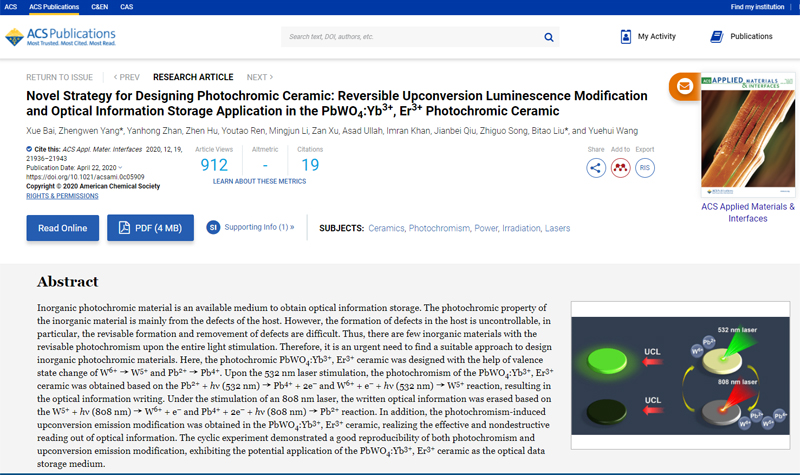
Task: Switch to the C&EN tab
Action: pyautogui.click(x=100, y=7)
